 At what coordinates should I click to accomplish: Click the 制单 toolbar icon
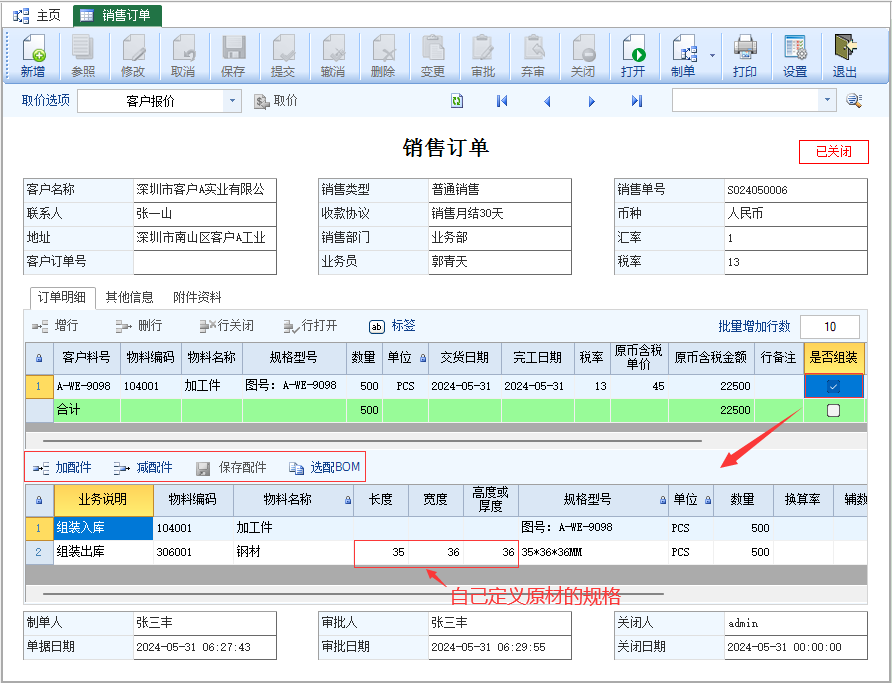click(683, 56)
